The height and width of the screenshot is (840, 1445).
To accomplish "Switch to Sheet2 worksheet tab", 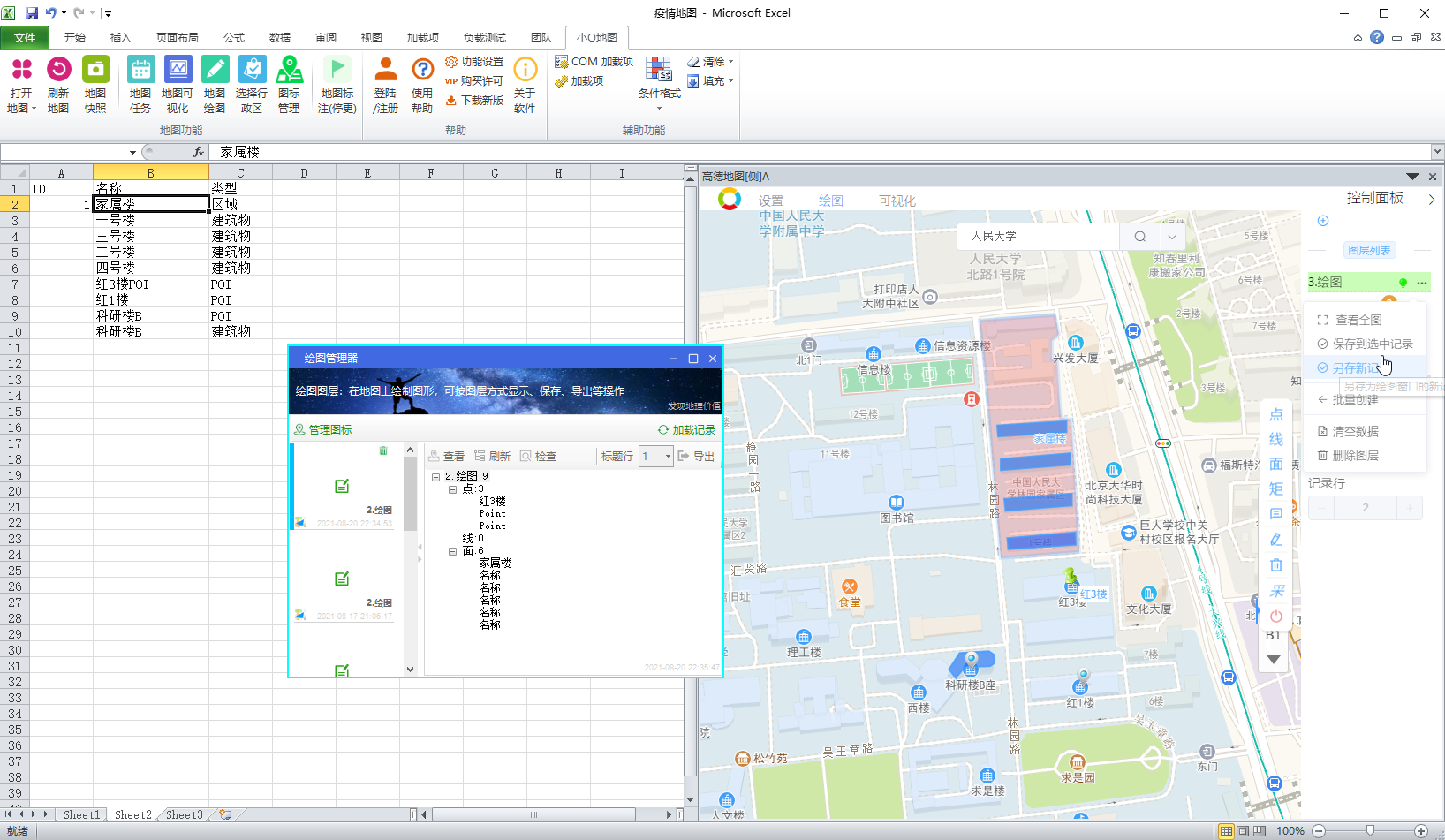I will (x=133, y=814).
